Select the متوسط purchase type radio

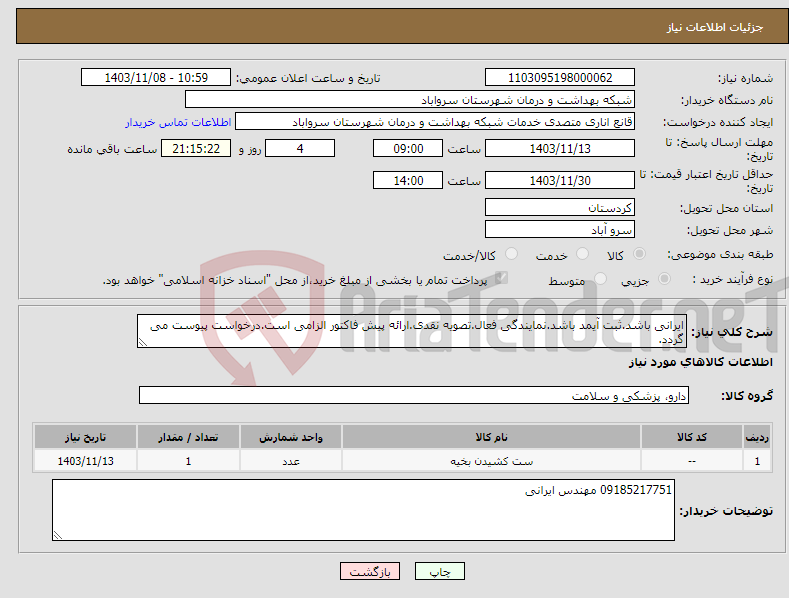[x=600, y=278]
